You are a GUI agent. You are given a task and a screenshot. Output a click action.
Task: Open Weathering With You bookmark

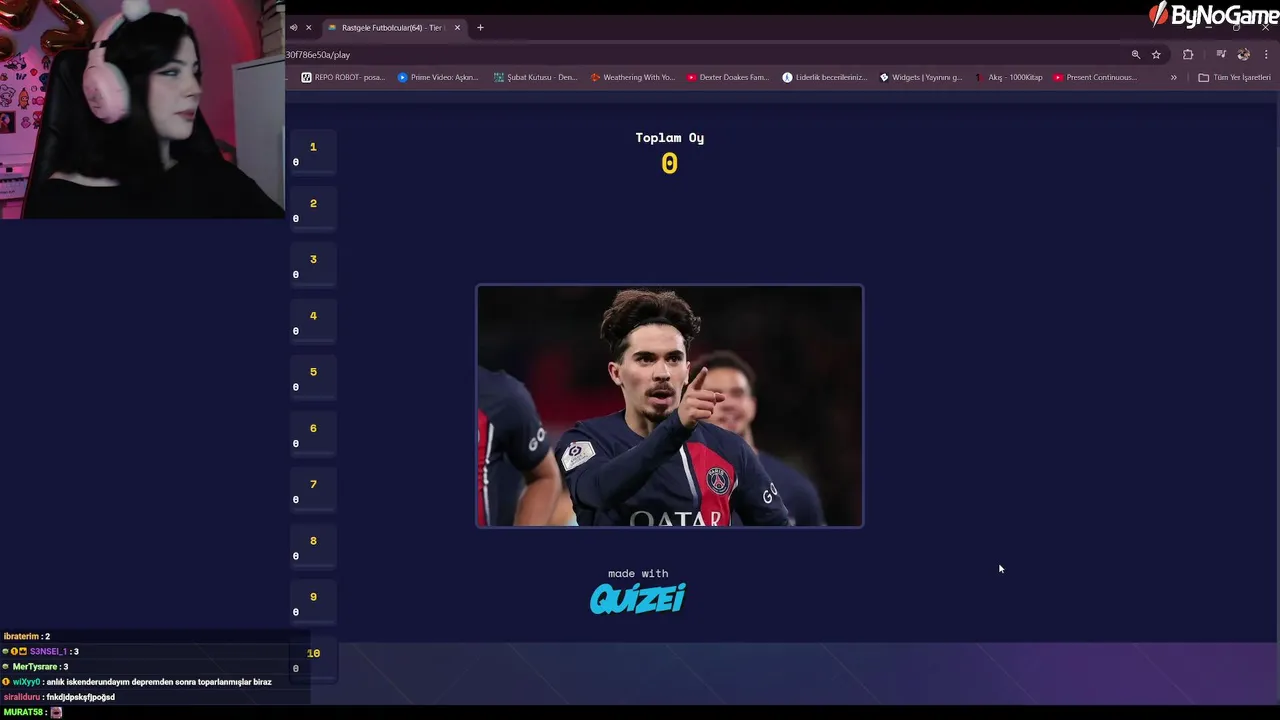[x=632, y=77]
